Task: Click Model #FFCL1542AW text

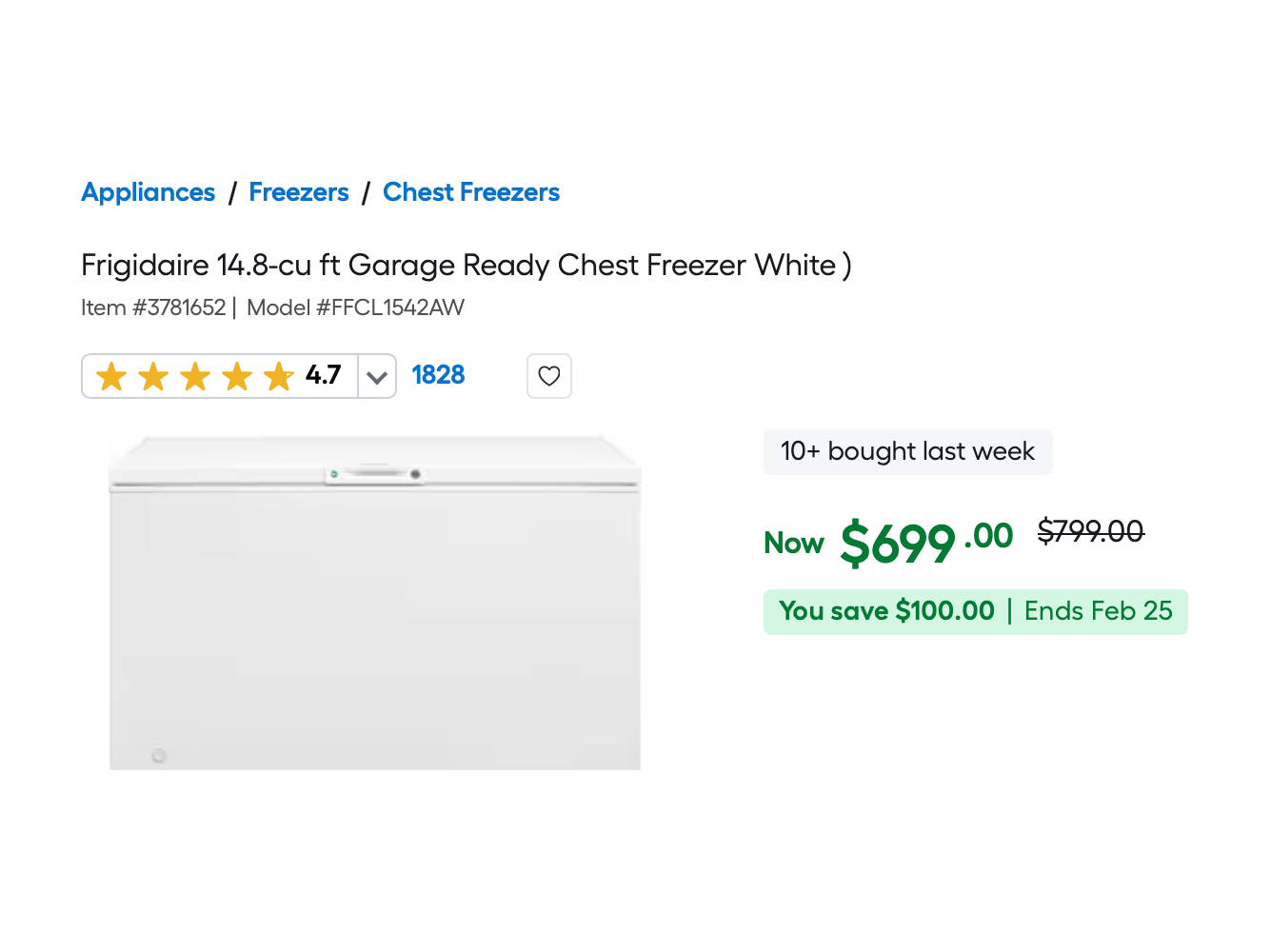Action: click(354, 307)
